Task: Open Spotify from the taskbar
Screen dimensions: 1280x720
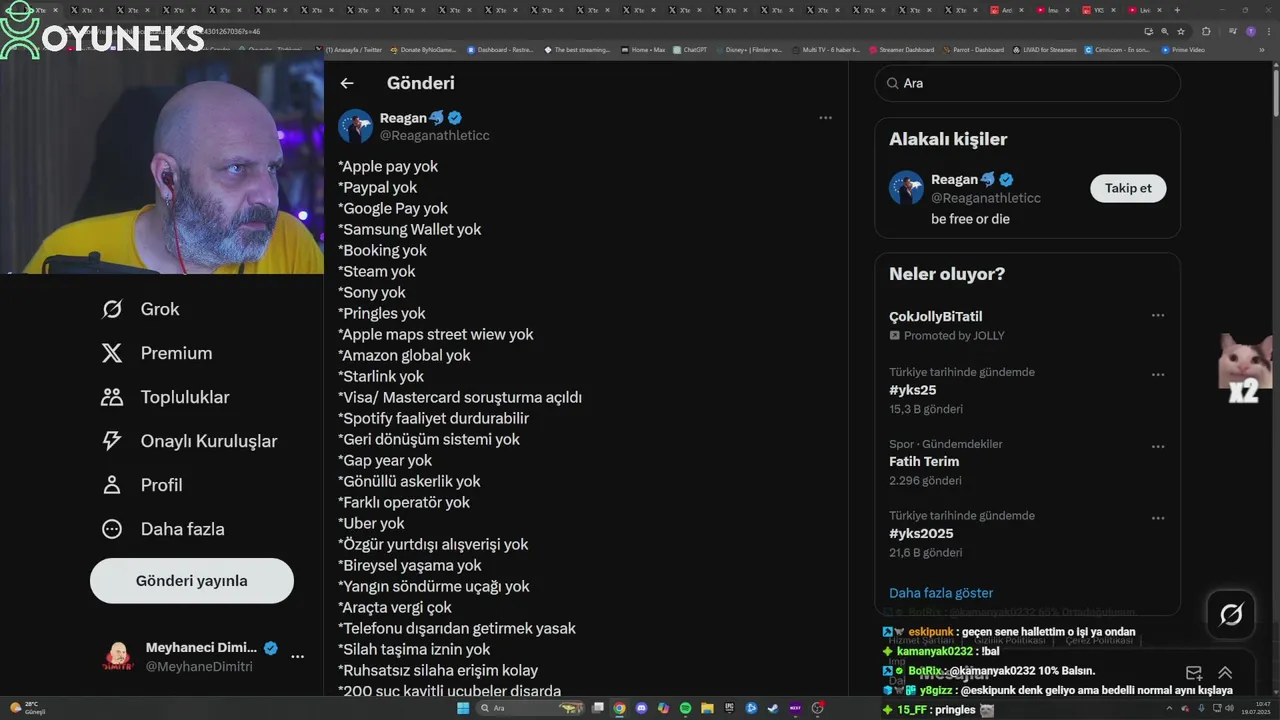Action: coord(685,708)
